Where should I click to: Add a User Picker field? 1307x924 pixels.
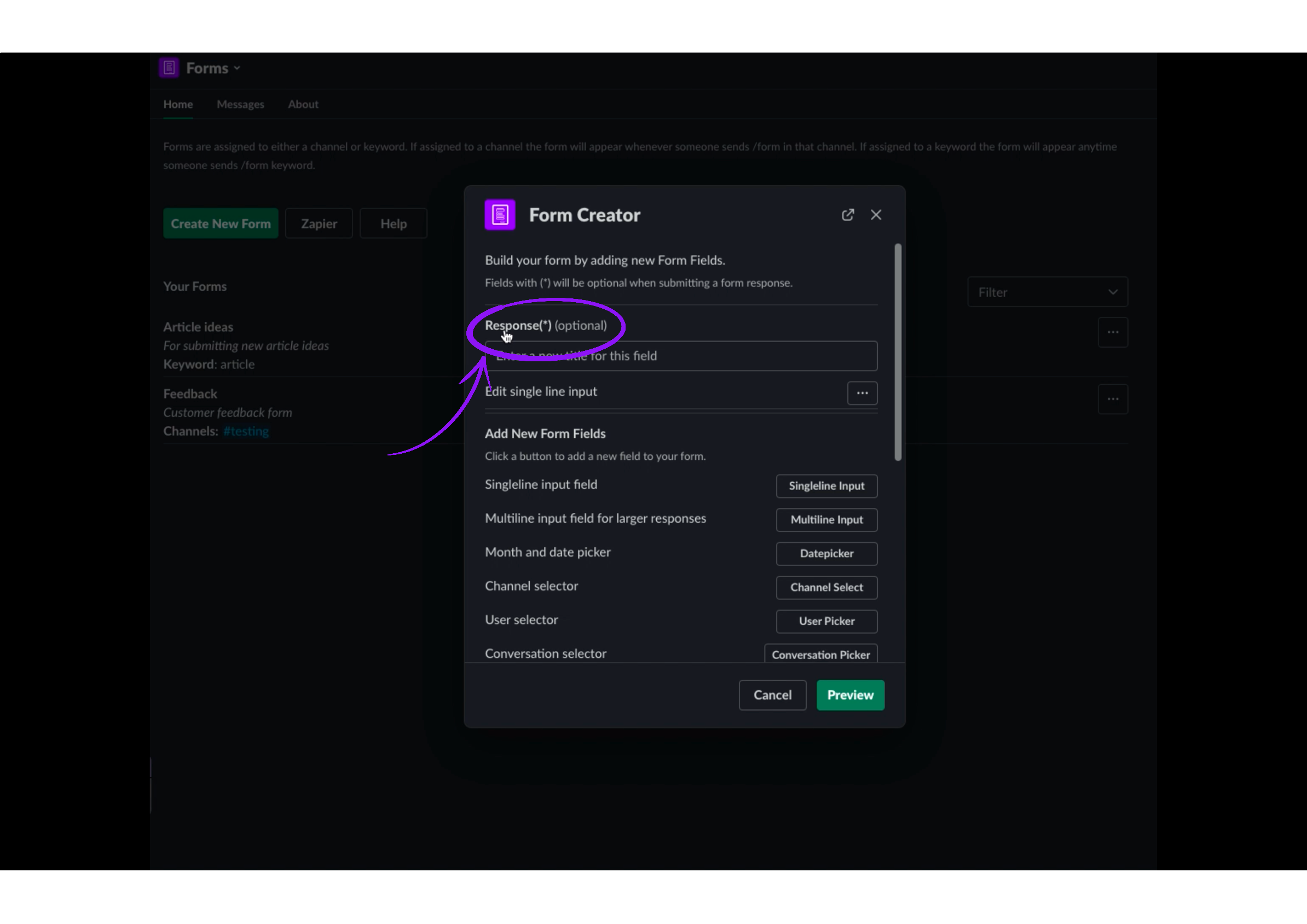[x=826, y=621]
